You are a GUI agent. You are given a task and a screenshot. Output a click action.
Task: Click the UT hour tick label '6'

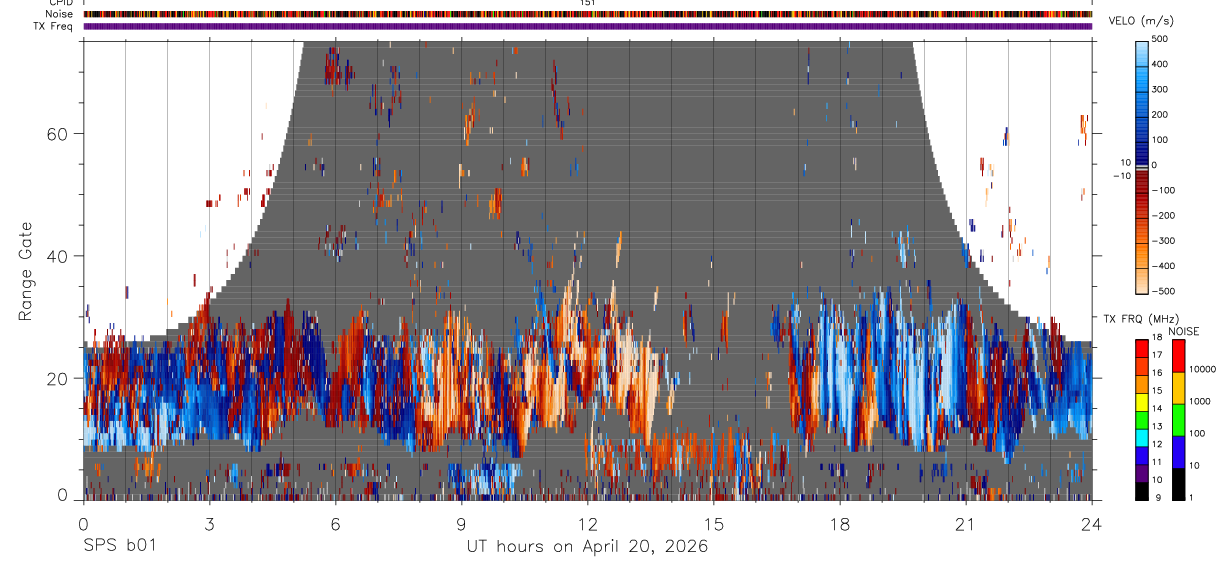(335, 524)
